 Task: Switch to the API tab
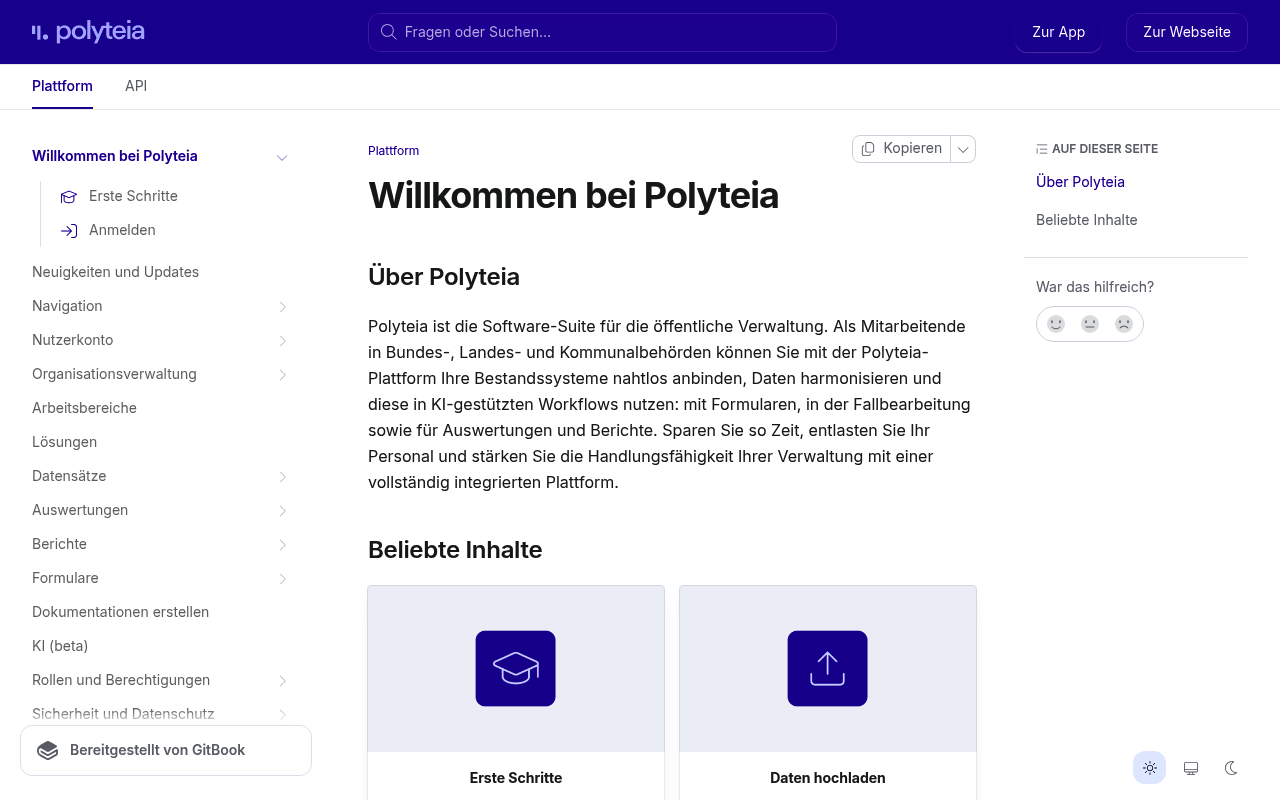136,86
